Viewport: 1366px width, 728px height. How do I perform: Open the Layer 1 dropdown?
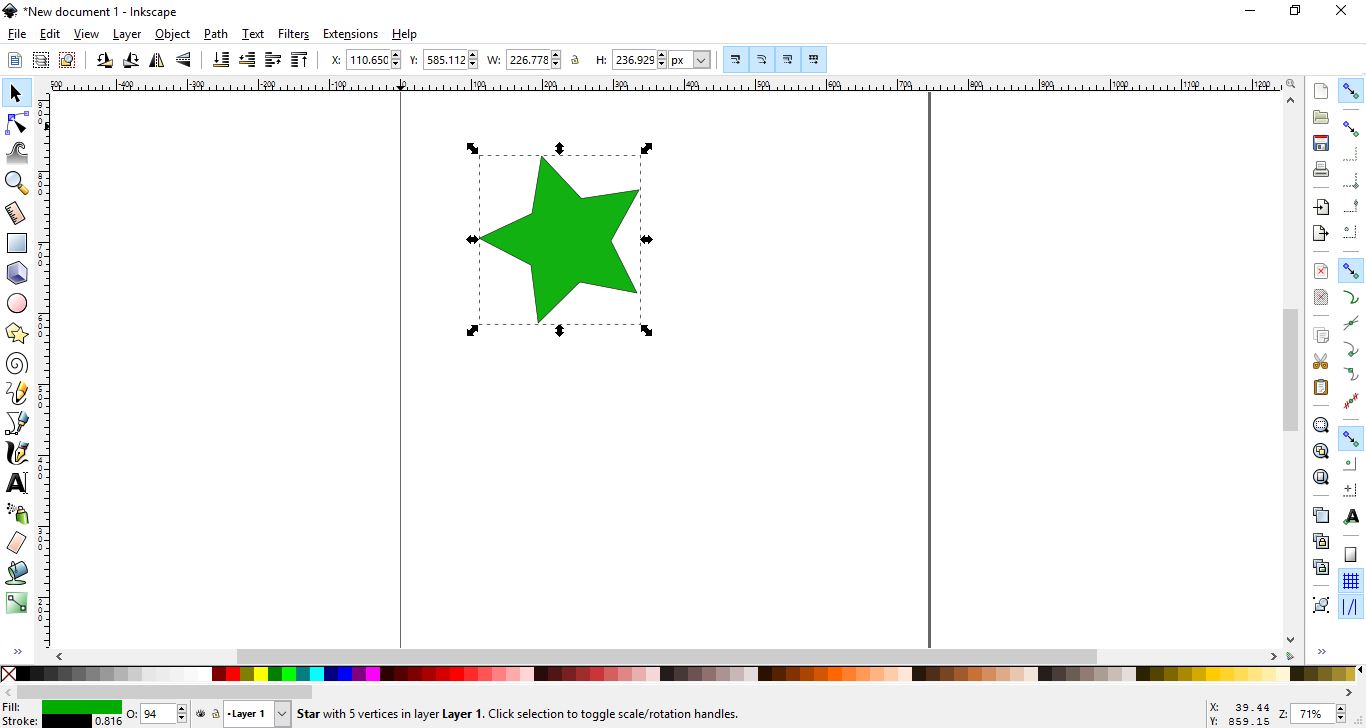point(282,714)
